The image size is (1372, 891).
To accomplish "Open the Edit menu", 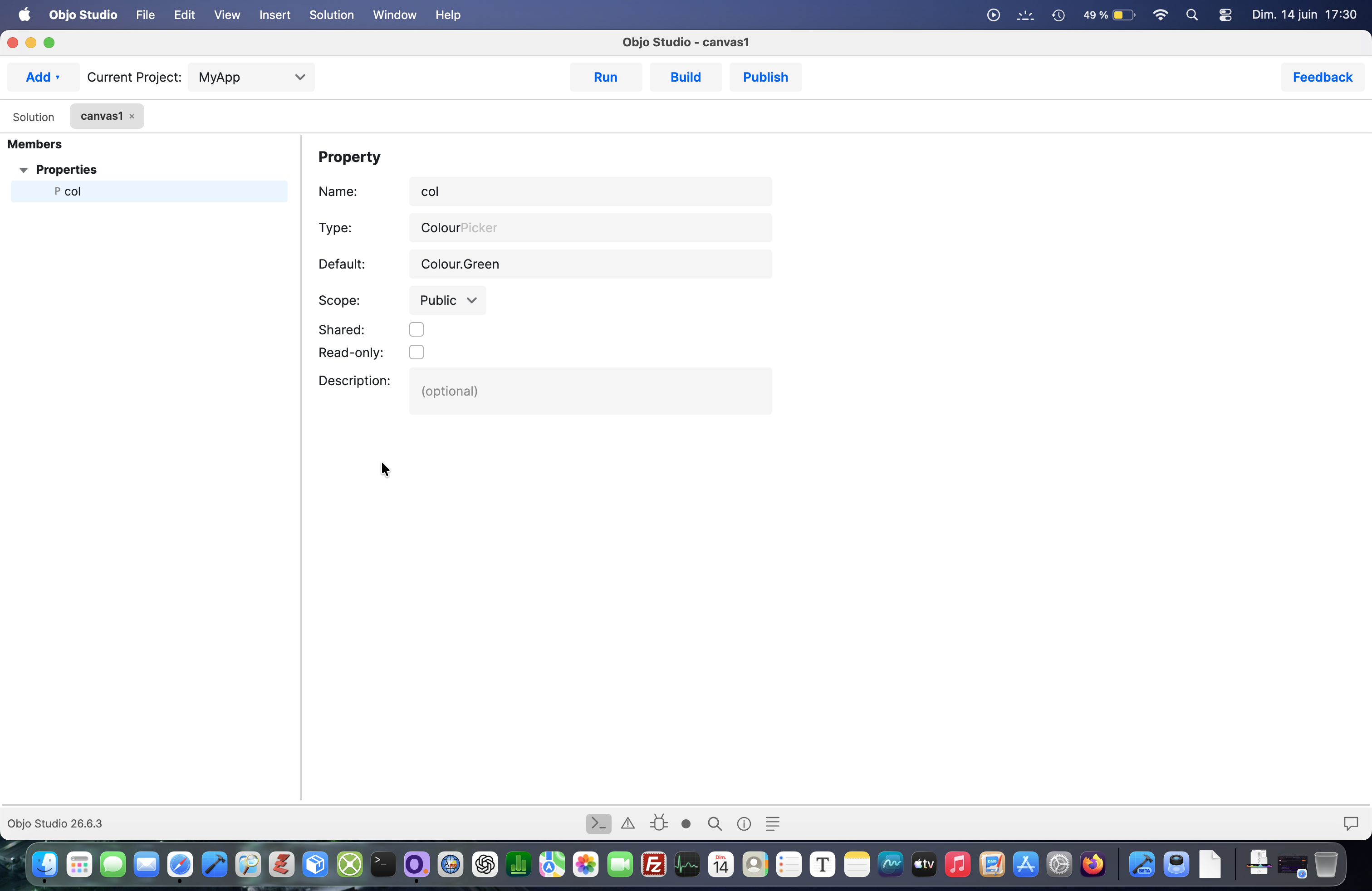I will click(x=185, y=15).
